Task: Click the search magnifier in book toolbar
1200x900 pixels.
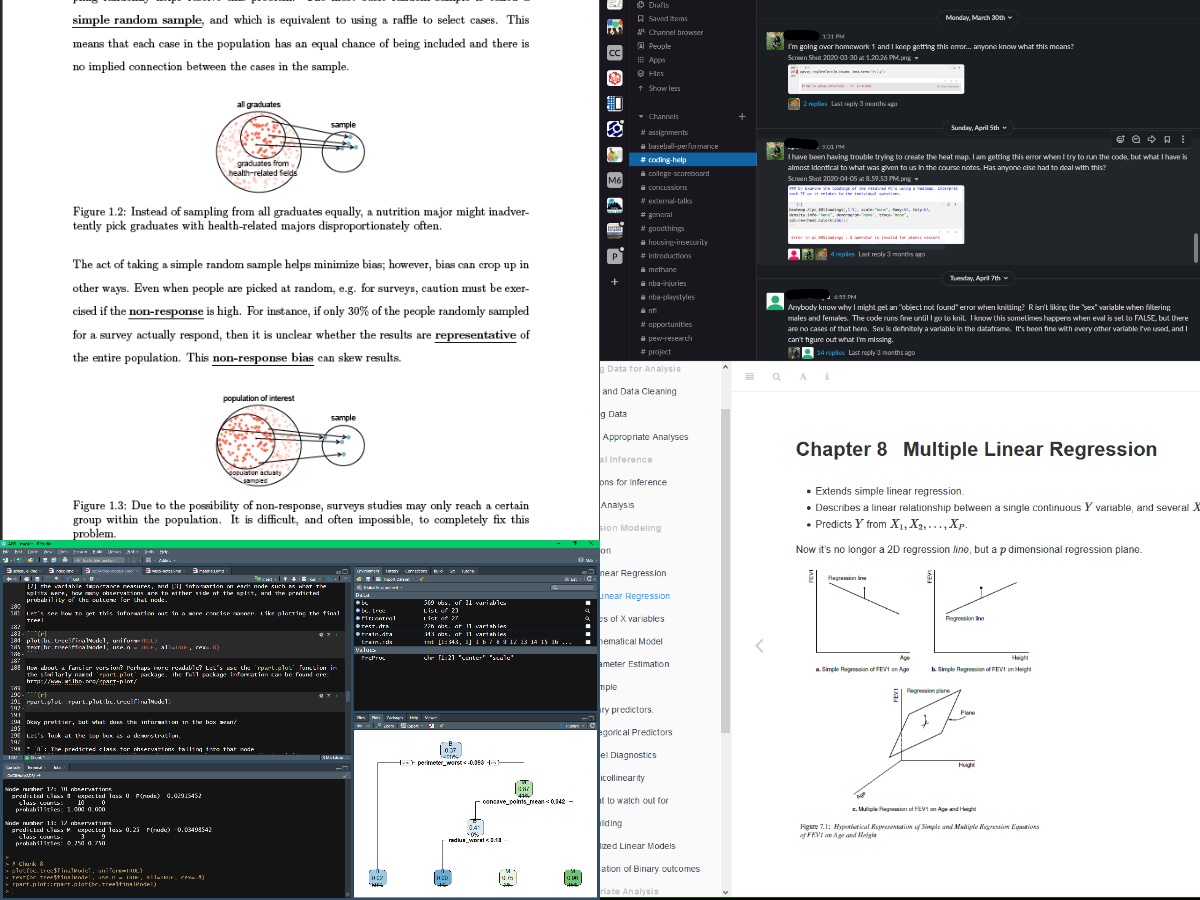Action: click(776, 376)
